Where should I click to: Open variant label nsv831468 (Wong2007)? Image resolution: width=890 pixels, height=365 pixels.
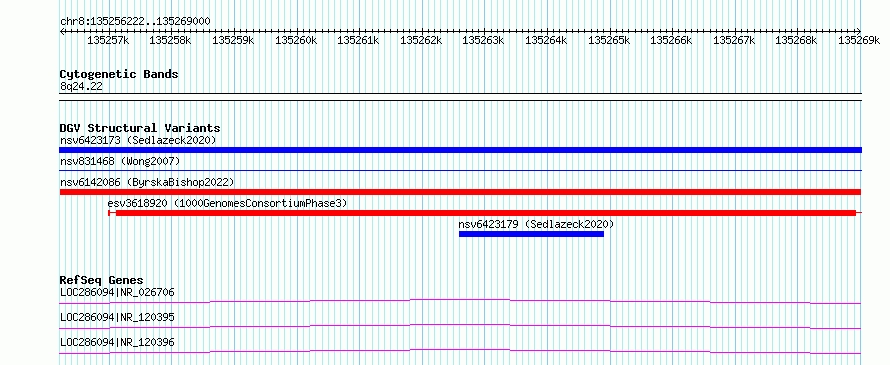(x=120, y=161)
